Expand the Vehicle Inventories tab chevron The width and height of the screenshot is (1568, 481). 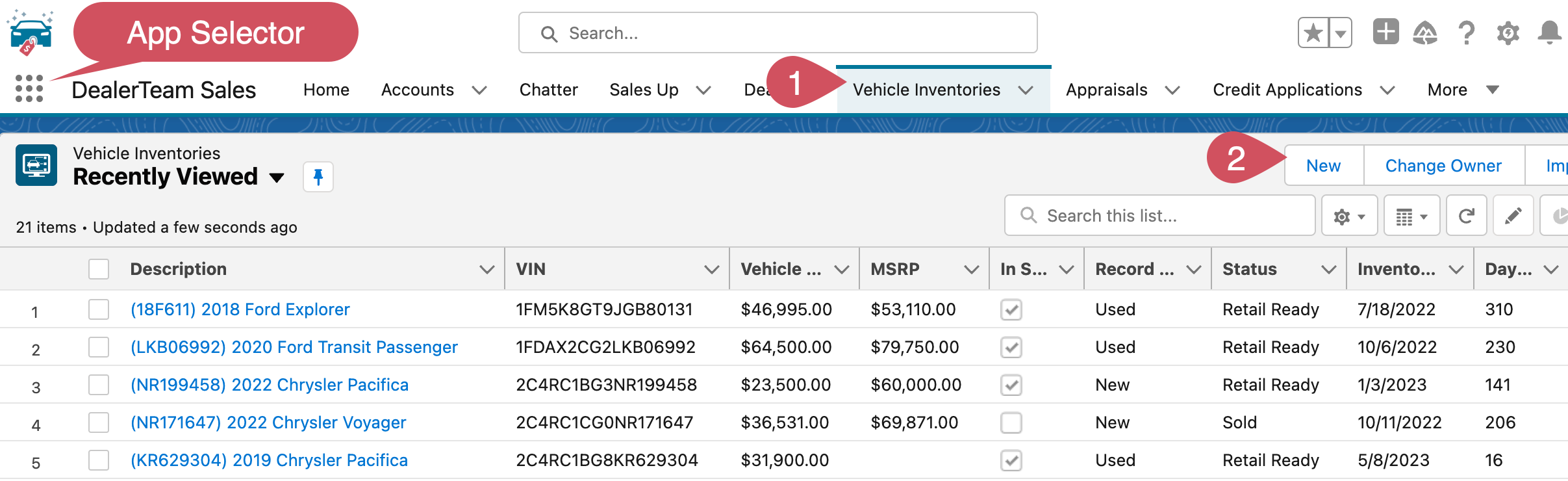tap(1026, 90)
